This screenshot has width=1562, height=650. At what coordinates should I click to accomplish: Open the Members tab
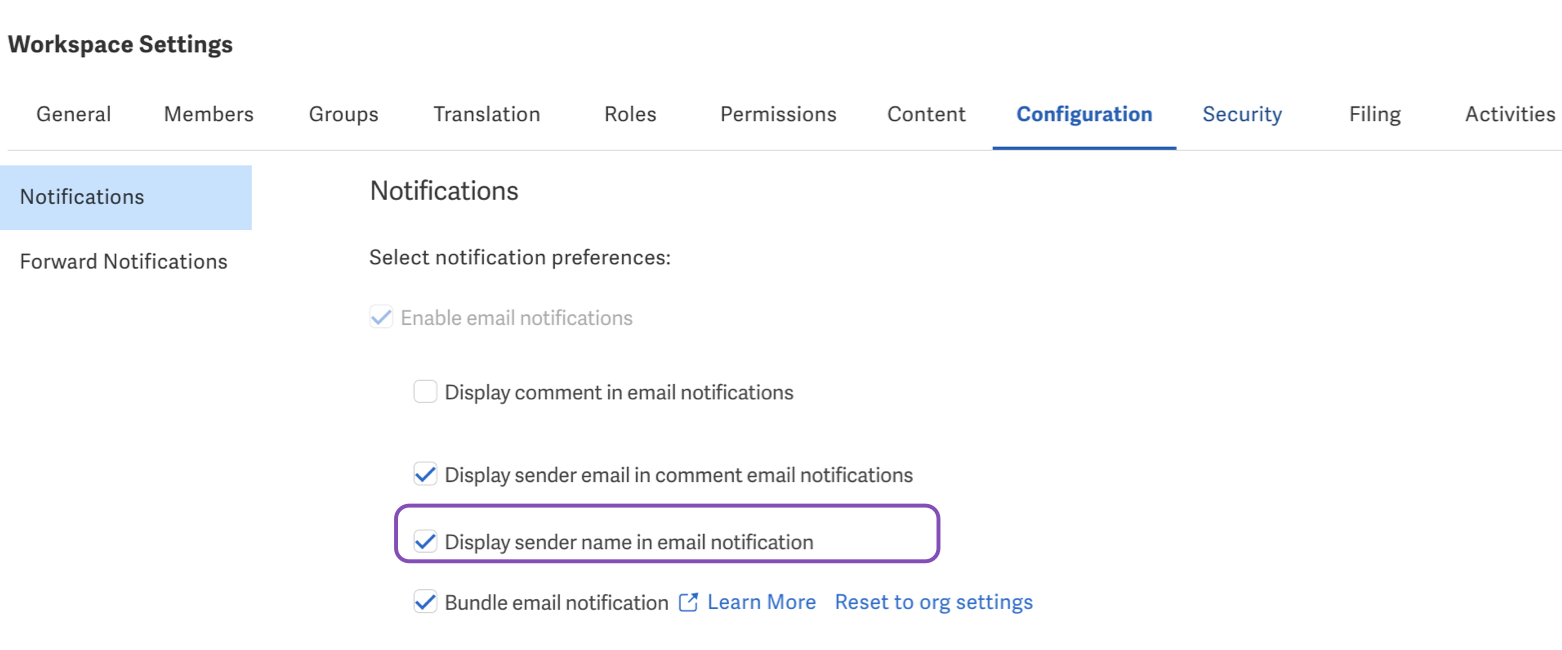(208, 114)
